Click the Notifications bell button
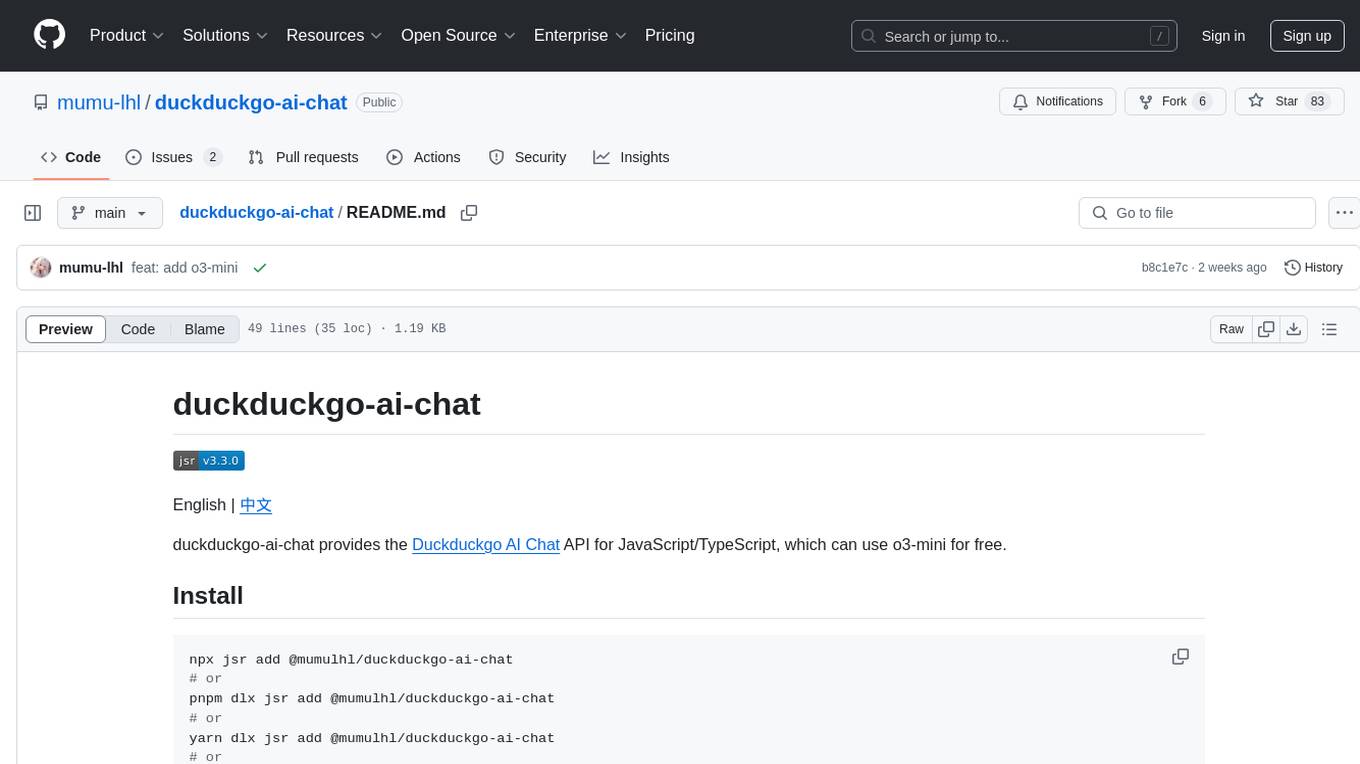The width and height of the screenshot is (1360, 764). [1058, 101]
